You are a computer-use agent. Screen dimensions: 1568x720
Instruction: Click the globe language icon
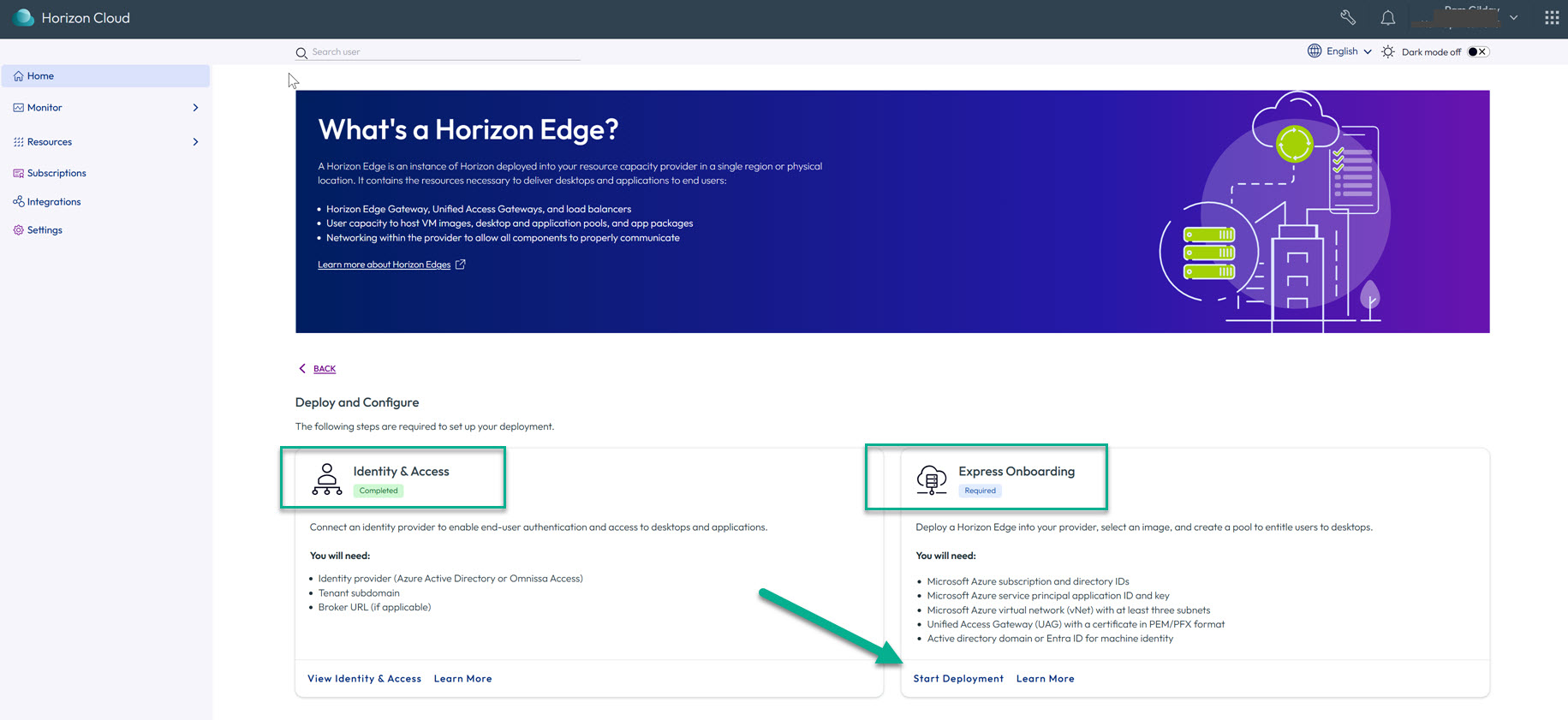click(x=1315, y=51)
